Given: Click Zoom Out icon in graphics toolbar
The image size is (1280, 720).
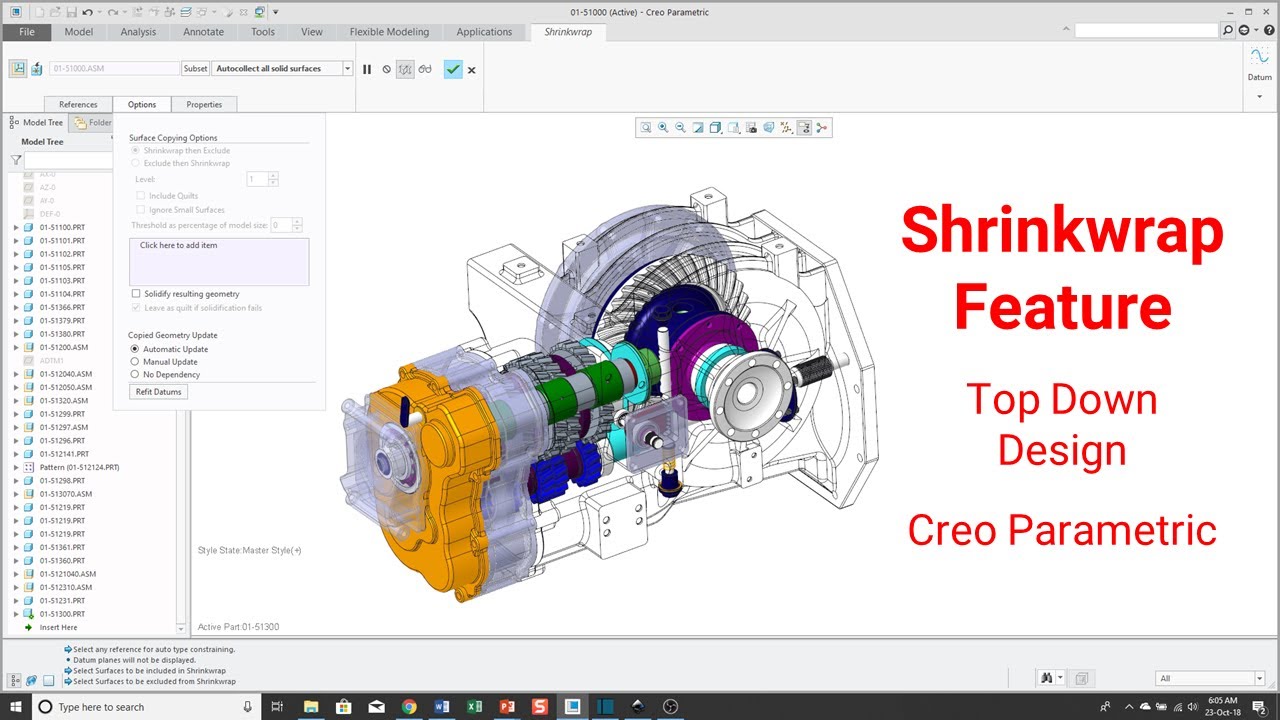Looking at the screenshot, I should [x=680, y=127].
